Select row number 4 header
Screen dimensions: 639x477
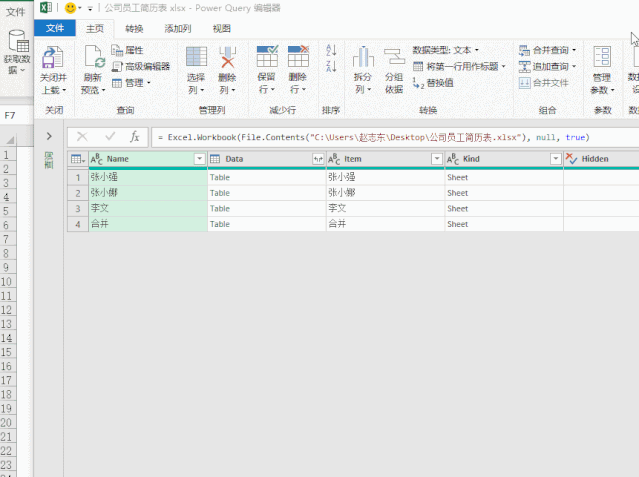click(x=78, y=224)
